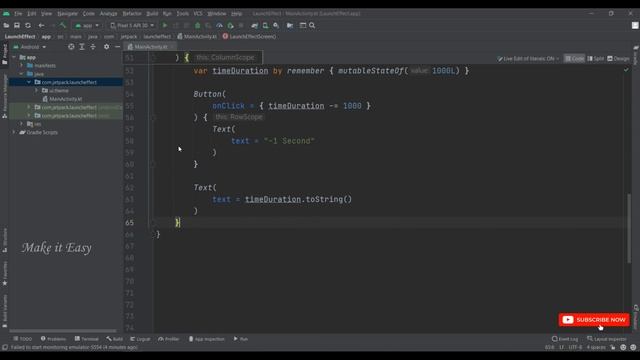Click LaunchEffectScreen() breadcrumb
This screenshot has width=640, height=360.
[x=249, y=36]
